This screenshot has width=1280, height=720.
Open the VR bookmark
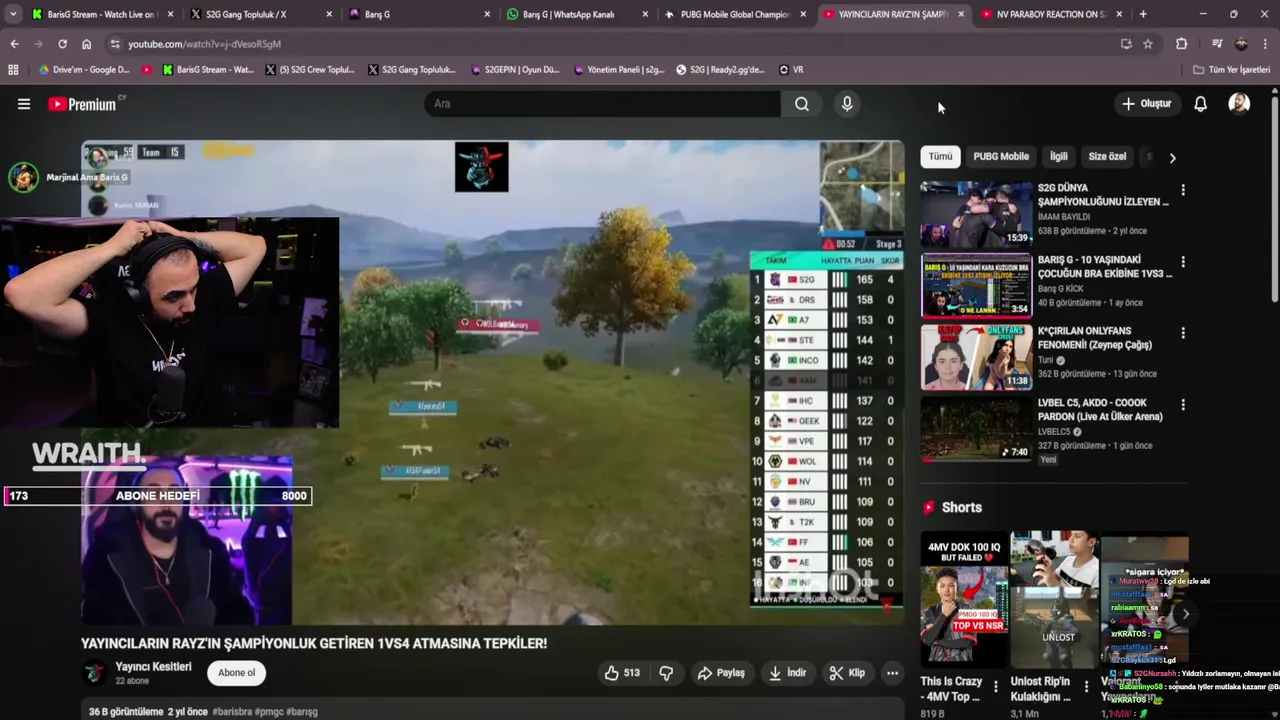(790, 70)
